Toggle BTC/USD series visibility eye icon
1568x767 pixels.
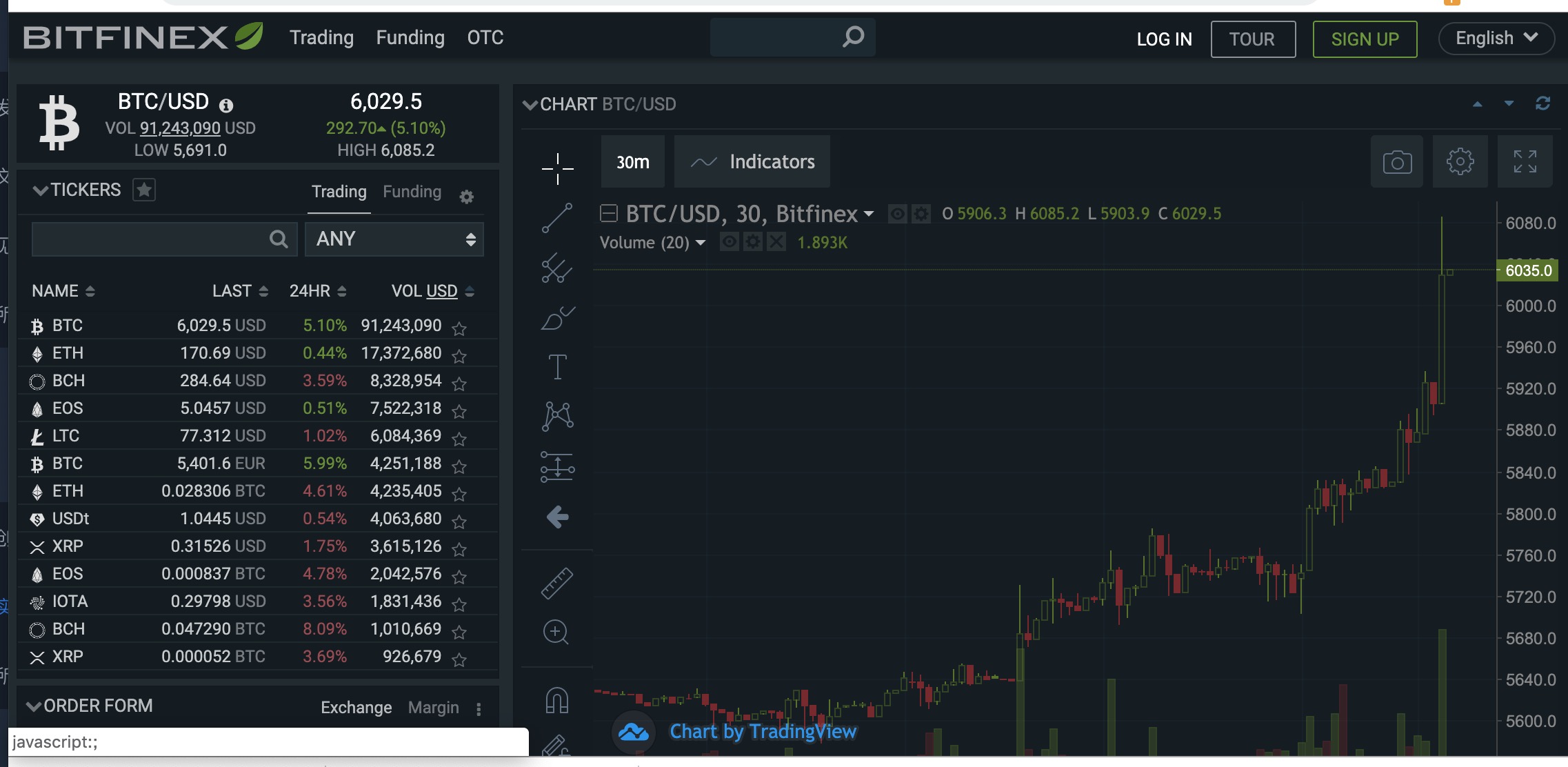click(897, 215)
